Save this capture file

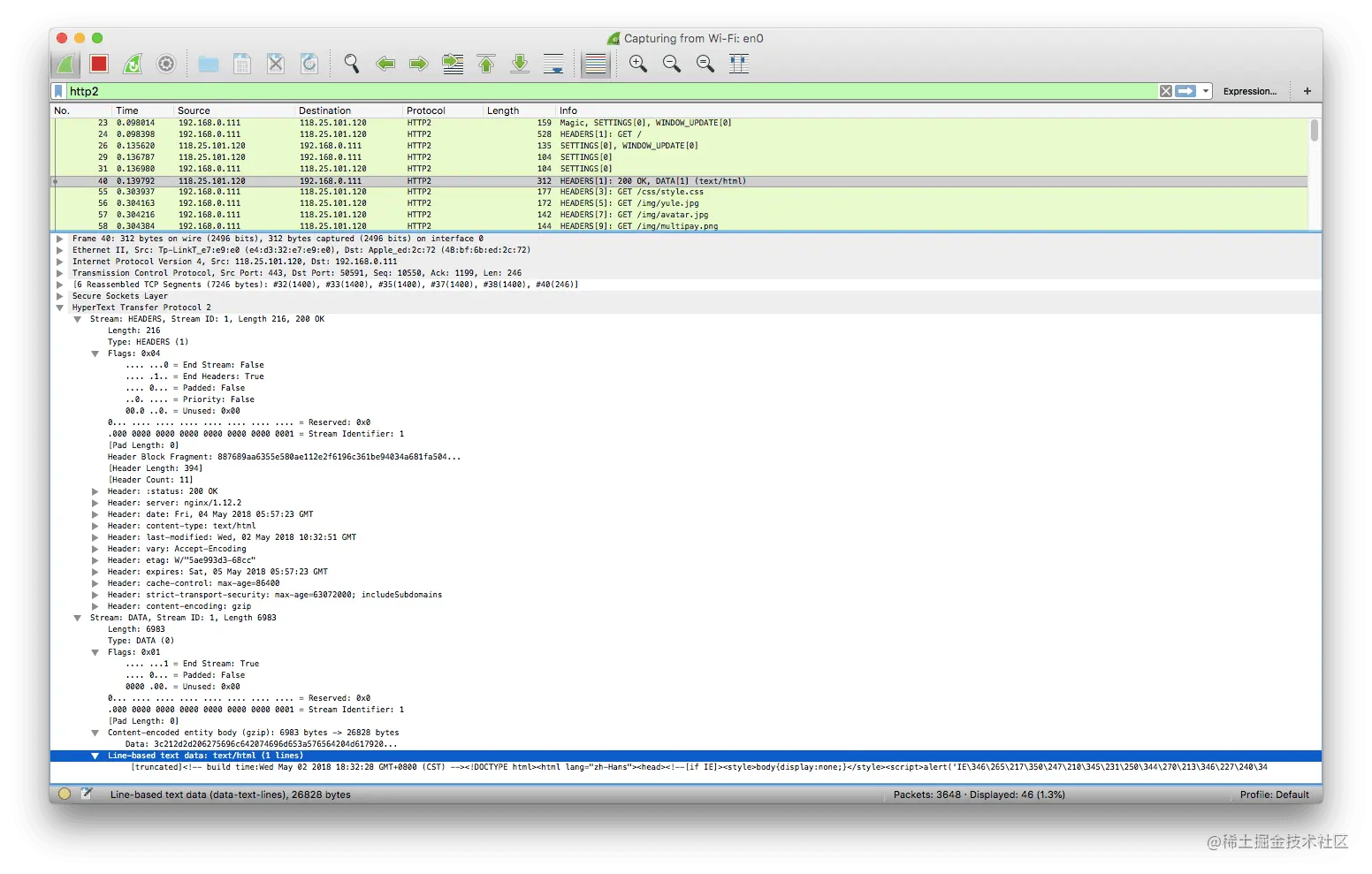point(242,64)
